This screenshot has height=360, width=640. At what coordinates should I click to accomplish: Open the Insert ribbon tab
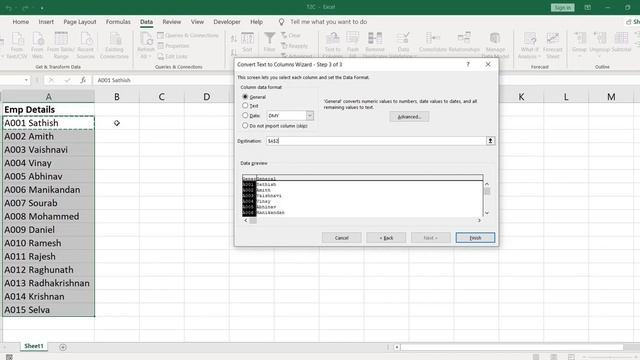tap(46, 22)
